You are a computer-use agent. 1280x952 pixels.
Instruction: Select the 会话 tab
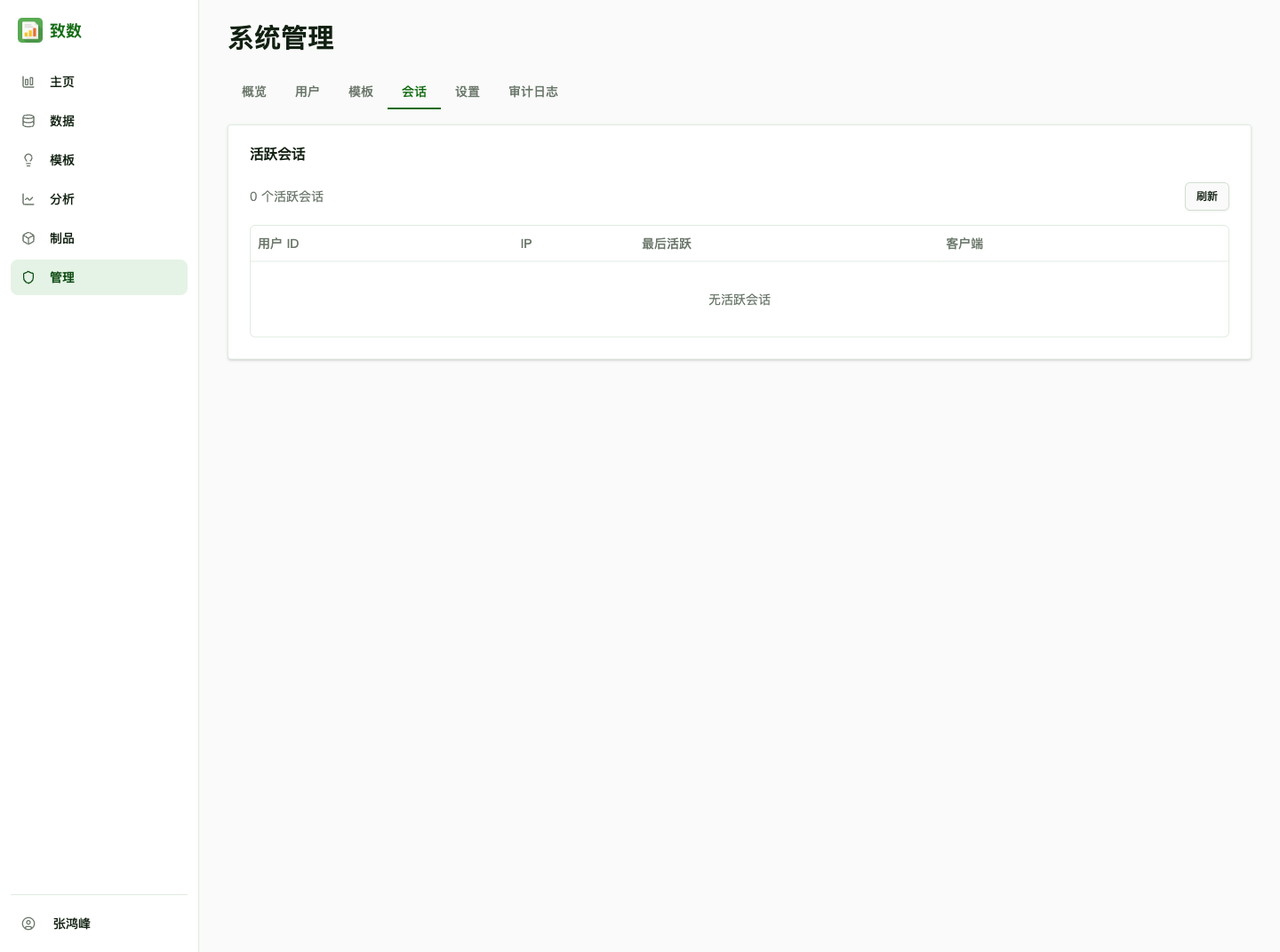point(414,92)
